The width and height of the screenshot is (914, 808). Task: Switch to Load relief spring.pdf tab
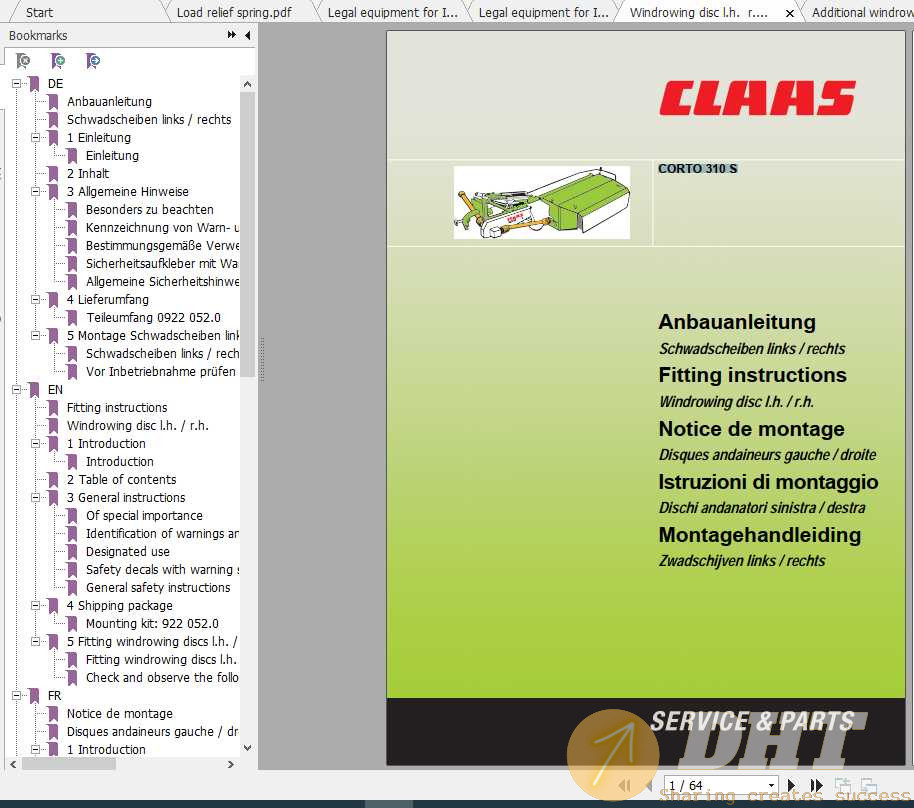coord(234,12)
